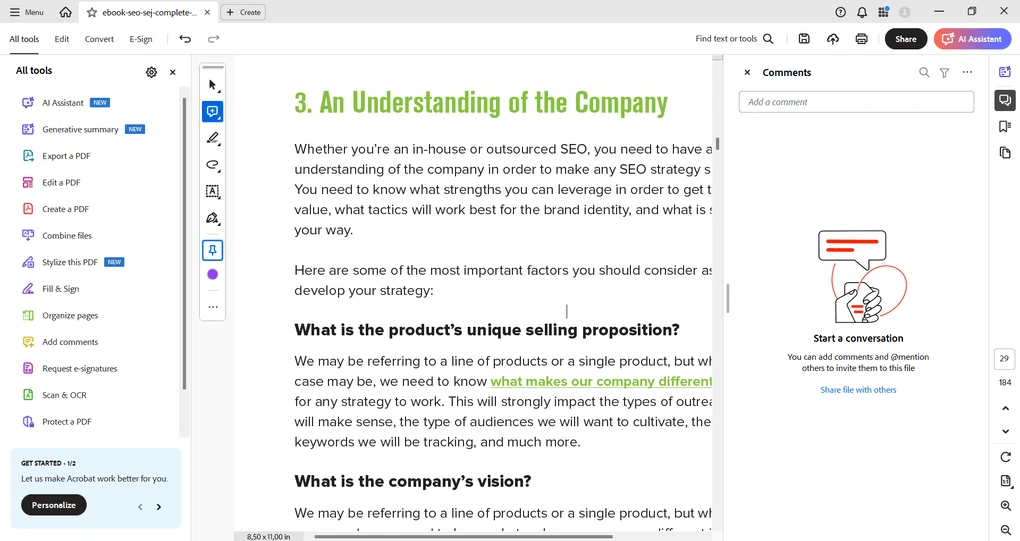
Task: Open the E-Sign menu tab
Action: click(141, 39)
